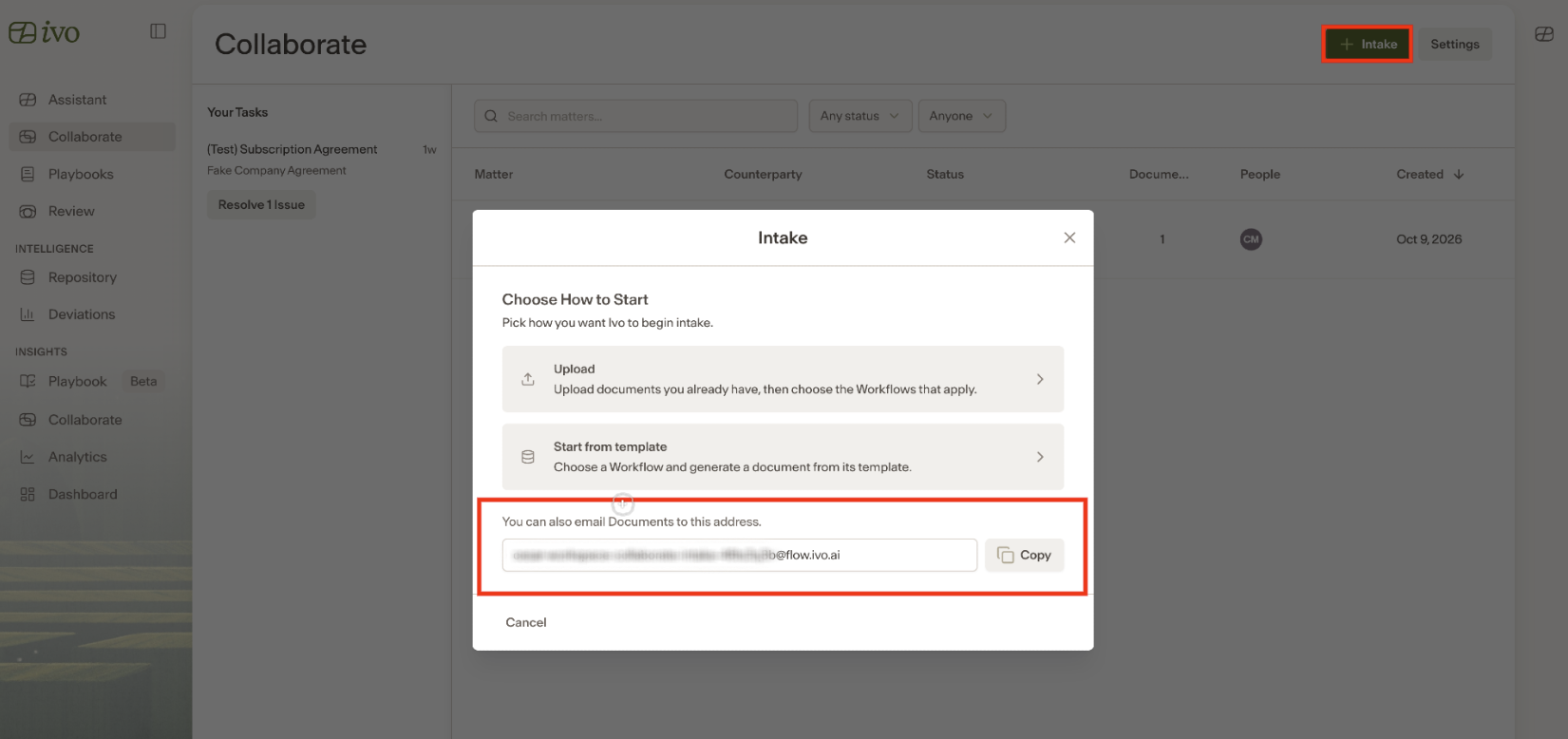Viewport: 1568px width, 739px height.
Task: Open the assistant panel icon at top right
Action: click(x=1544, y=34)
